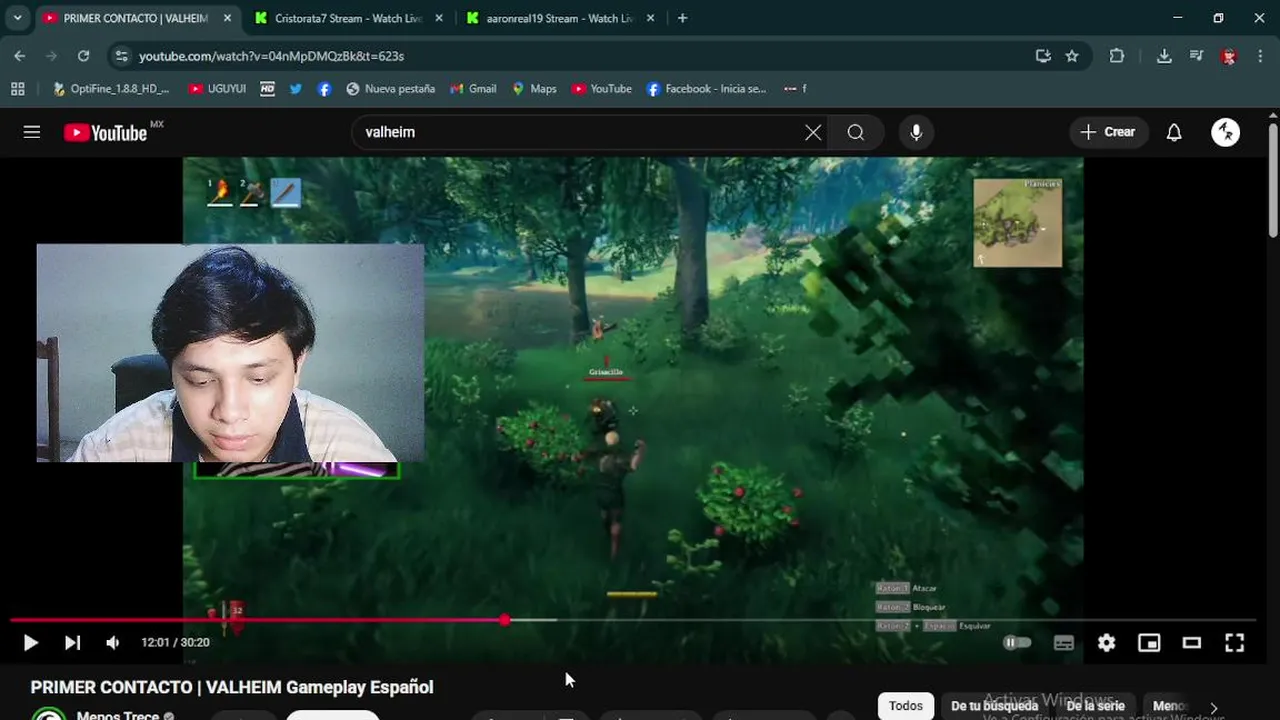Open the YouTube bookmark in bookmarks bar

point(601,89)
